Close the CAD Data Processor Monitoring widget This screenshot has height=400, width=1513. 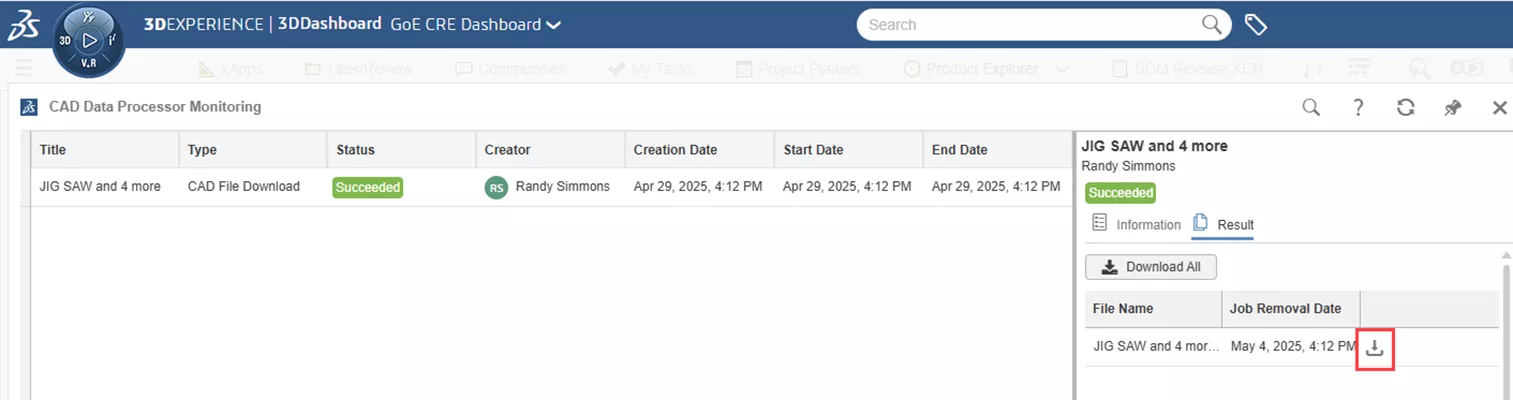[x=1499, y=108]
